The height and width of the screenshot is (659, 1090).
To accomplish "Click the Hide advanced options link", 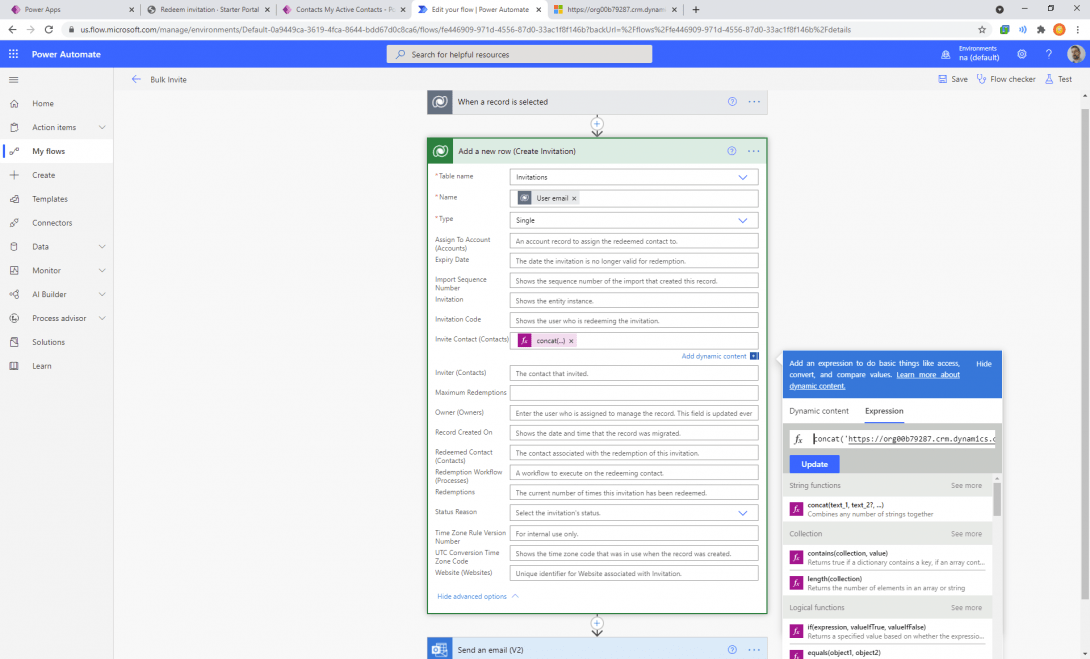I will point(472,595).
